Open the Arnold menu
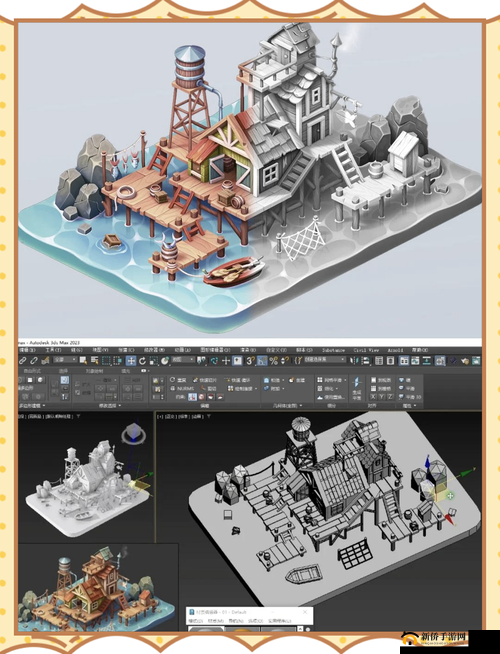This screenshot has height=654, width=500. coord(395,350)
